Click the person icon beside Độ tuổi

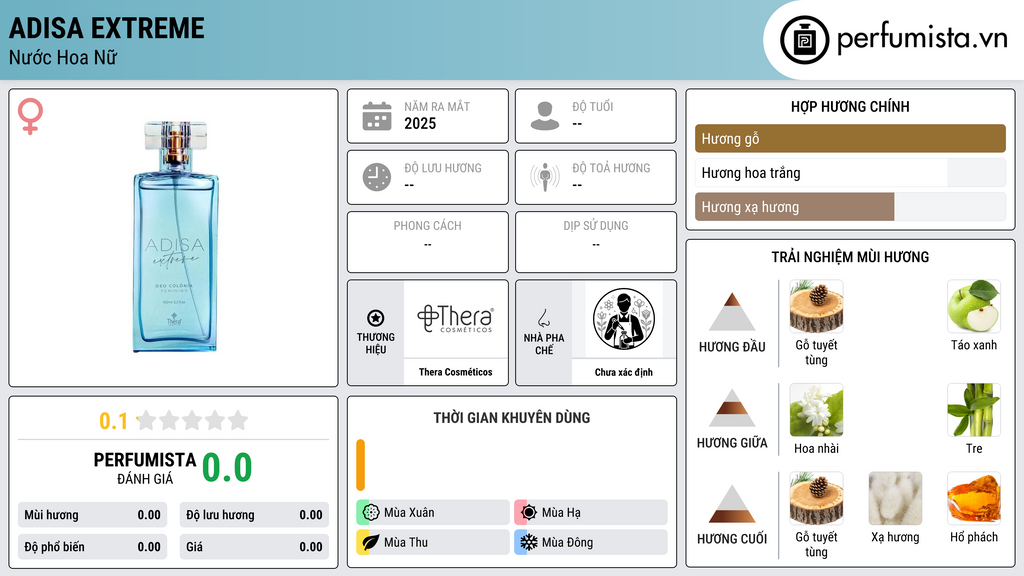pyautogui.click(x=545, y=116)
